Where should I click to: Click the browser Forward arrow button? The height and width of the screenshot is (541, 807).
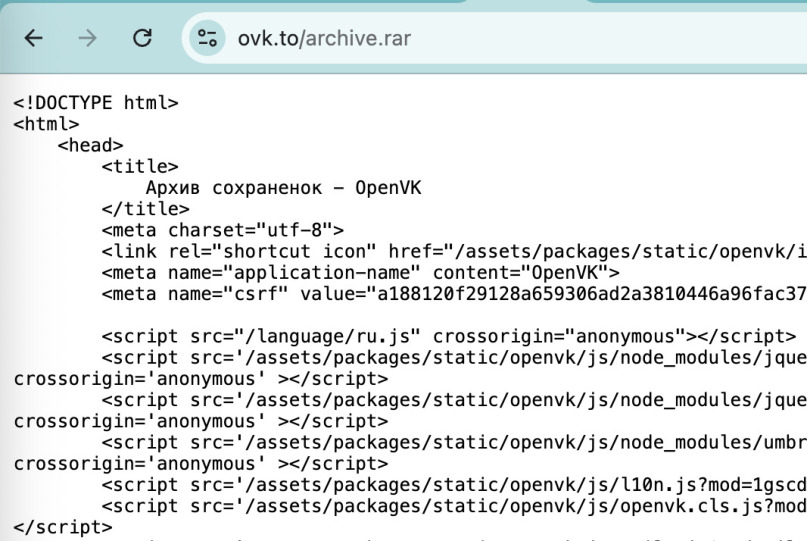[87, 38]
